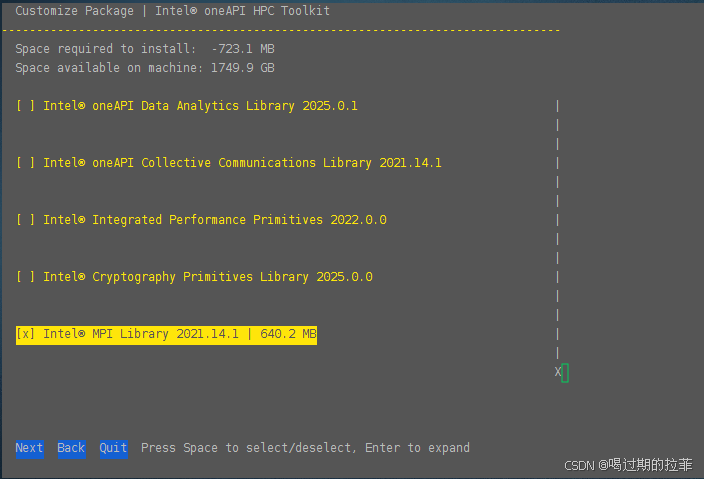The image size is (704, 479).
Task: Click the green terminal cursor block
Action: pyautogui.click(x=565, y=373)
